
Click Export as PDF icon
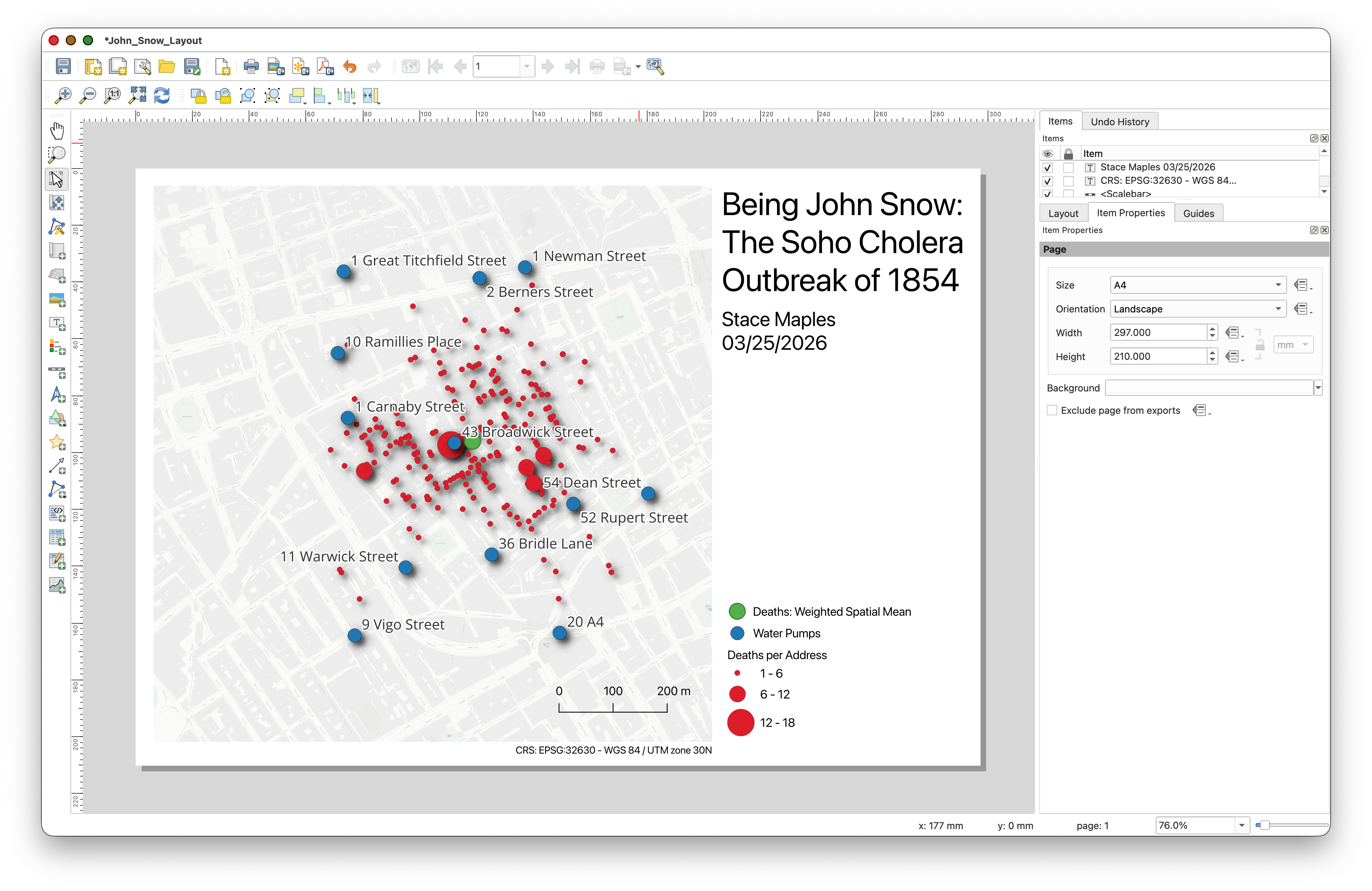325,67
